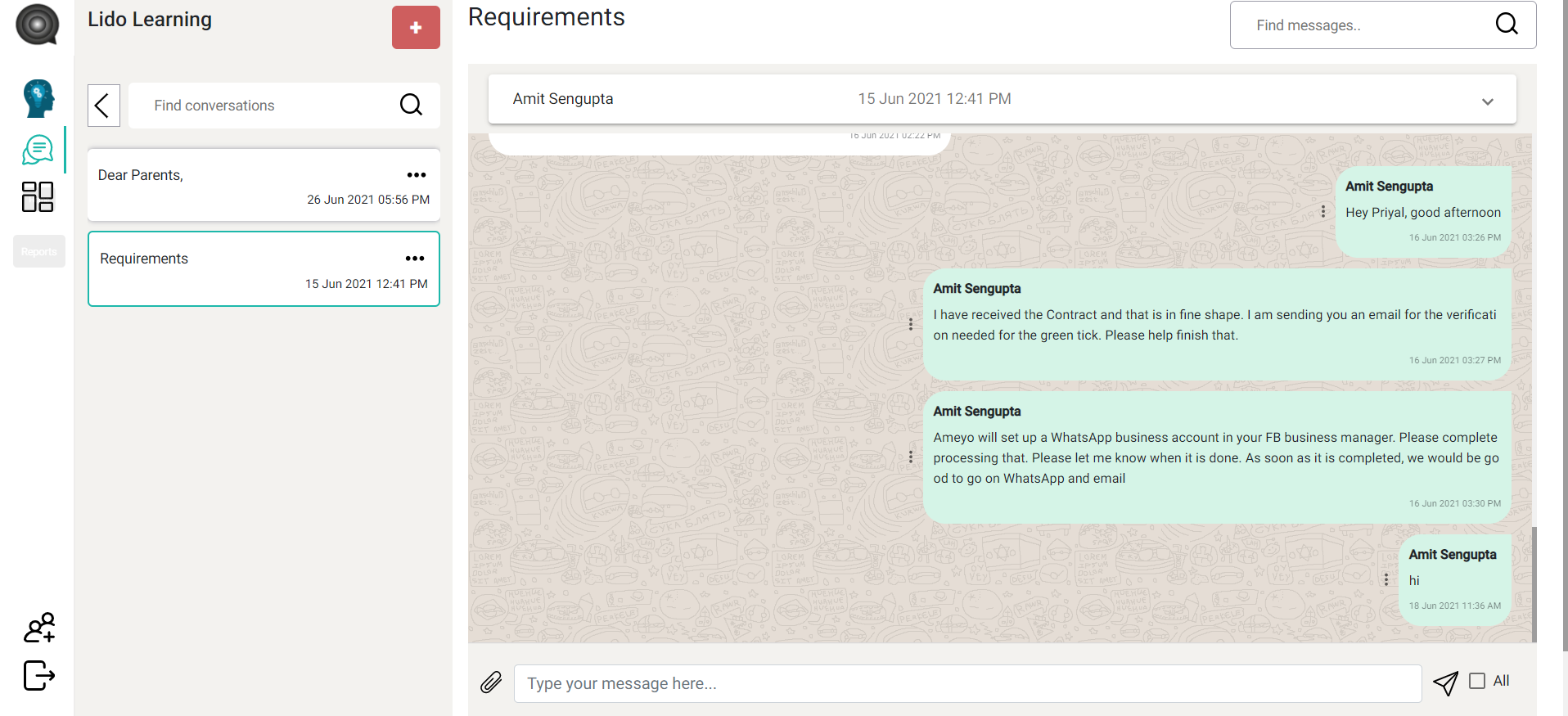Click the back arrow beside Find conversations

(103, 106)
